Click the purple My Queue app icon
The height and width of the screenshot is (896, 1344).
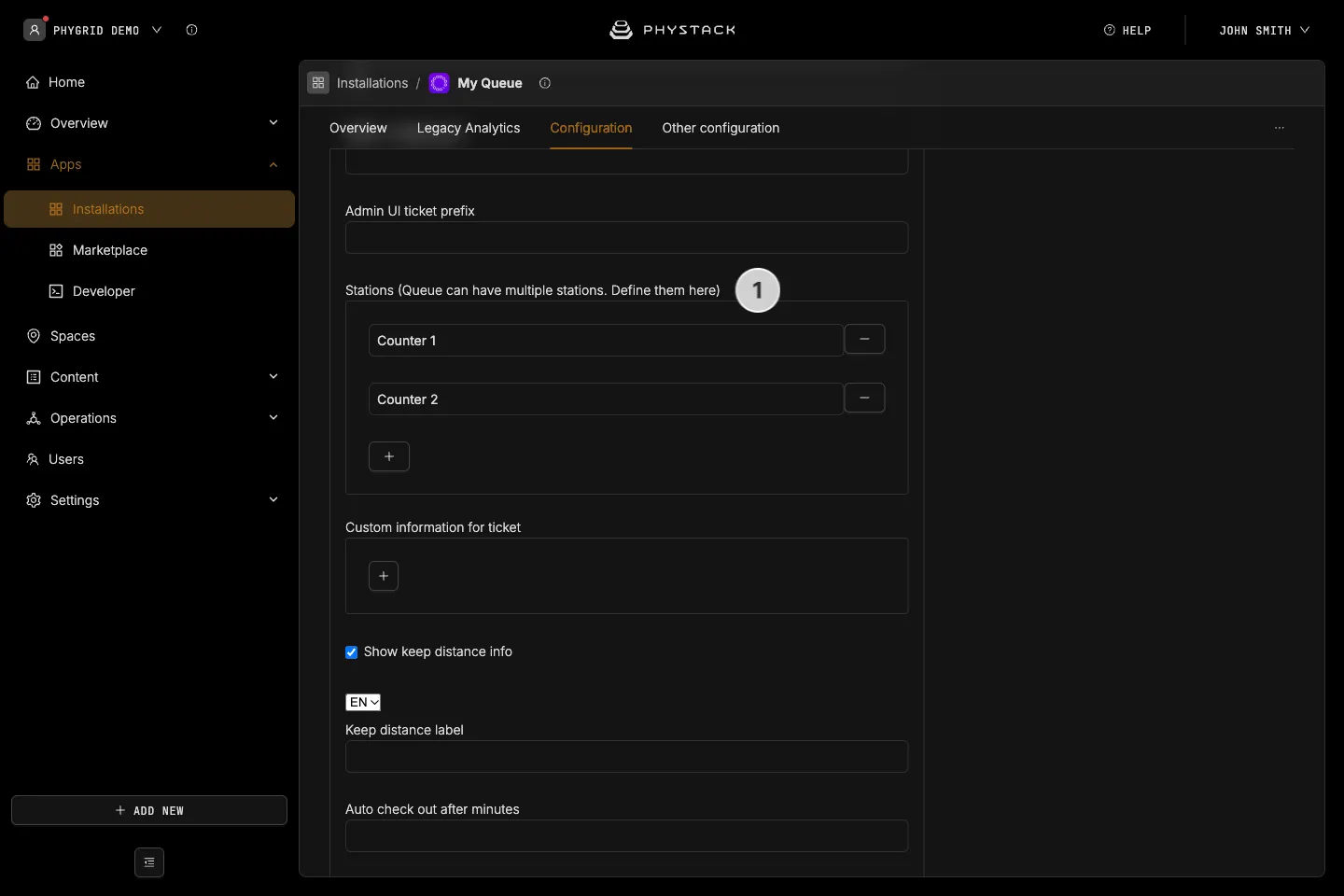439,83
